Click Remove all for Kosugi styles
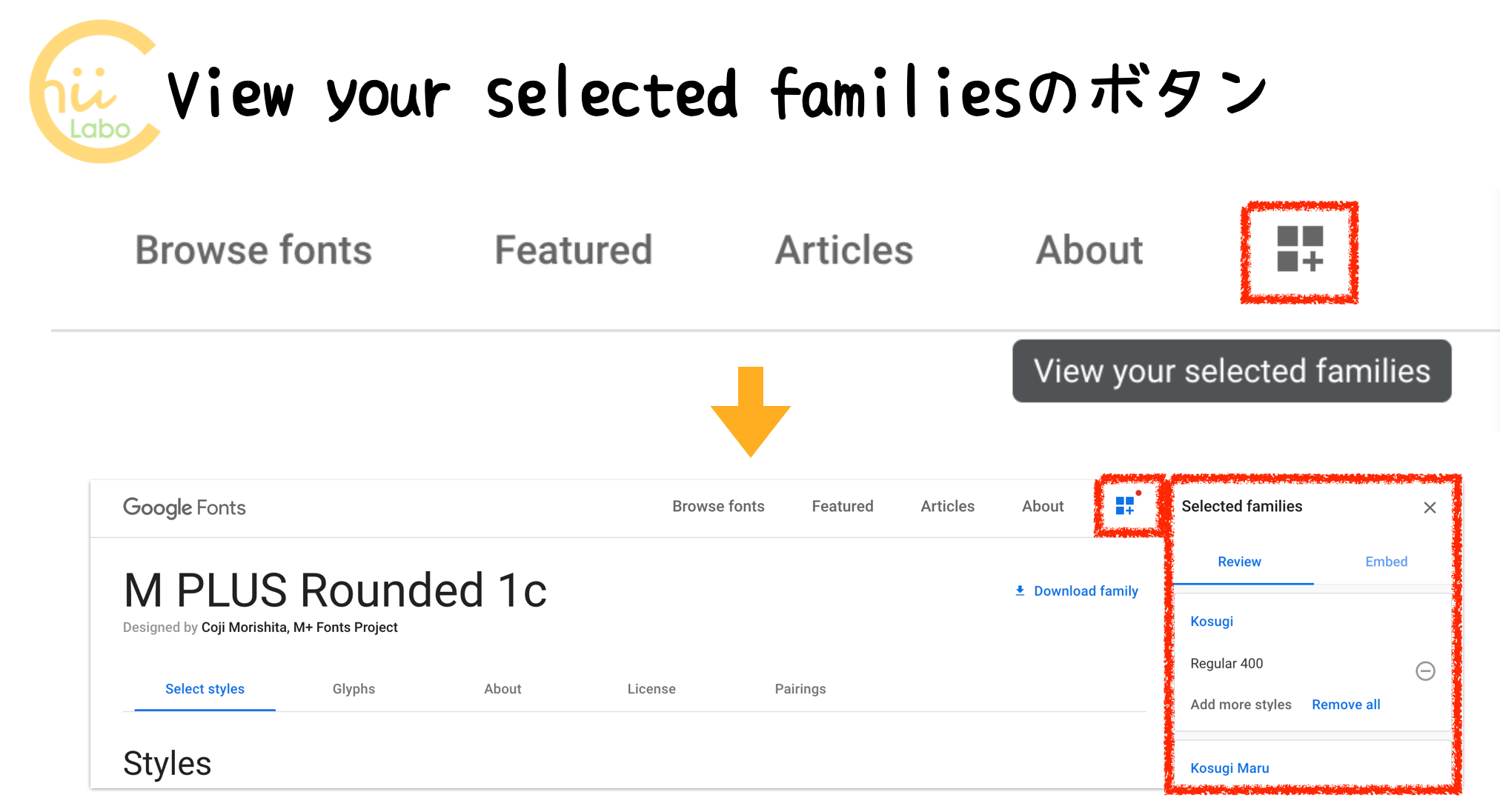The height and width of the screenshot is (812, 1500). click(x=1346, y=704)
